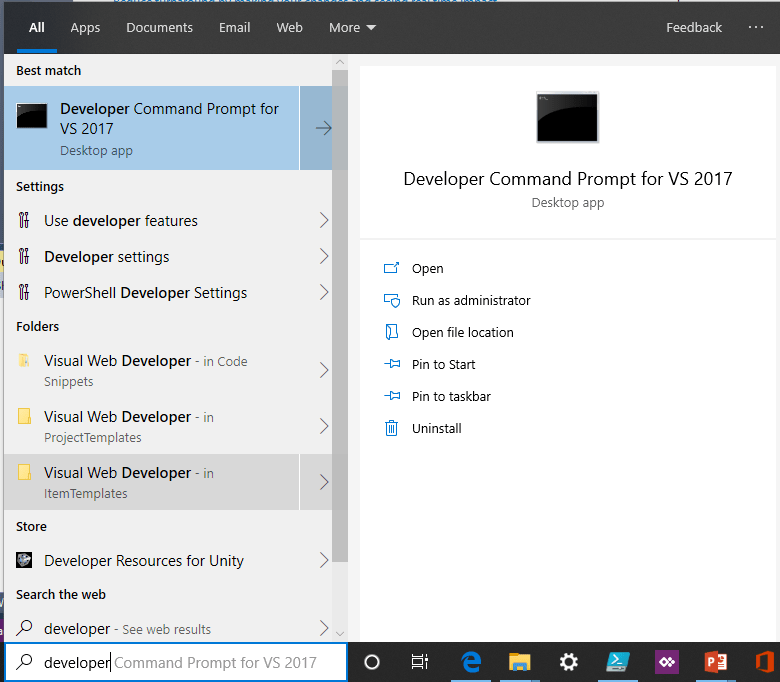
Task: Open the purple Visual Studio taskbar icon
Action: coord(667,662)
